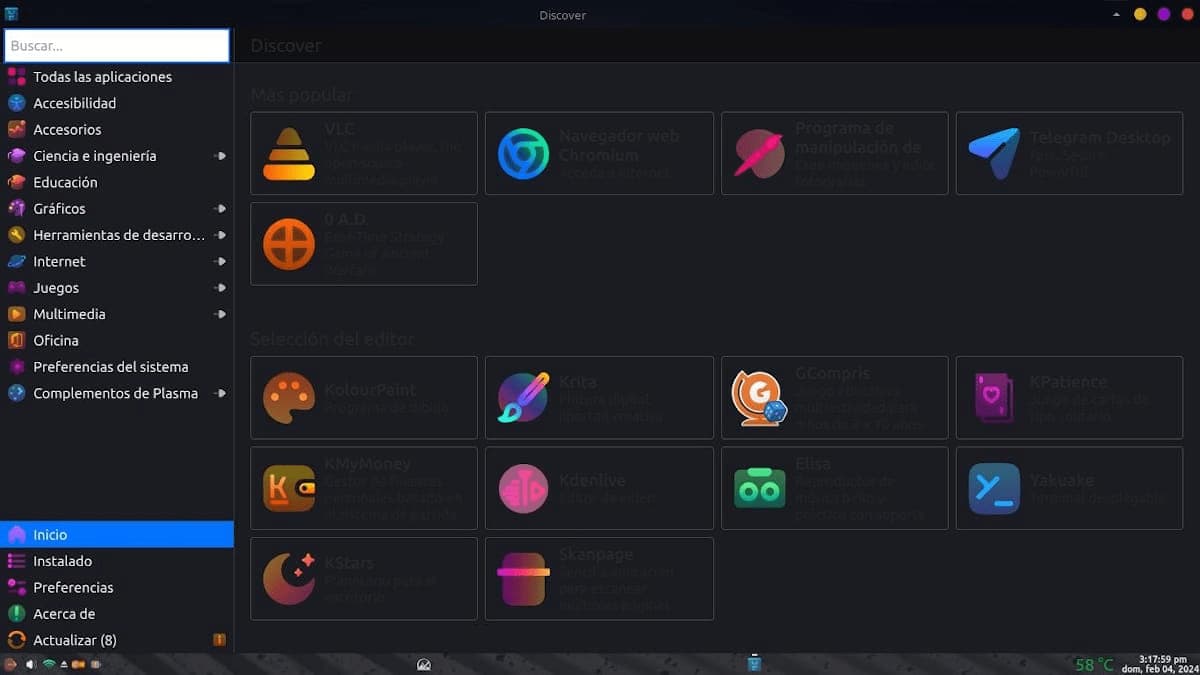Open Navegador web Chromium card

point(599,153)
